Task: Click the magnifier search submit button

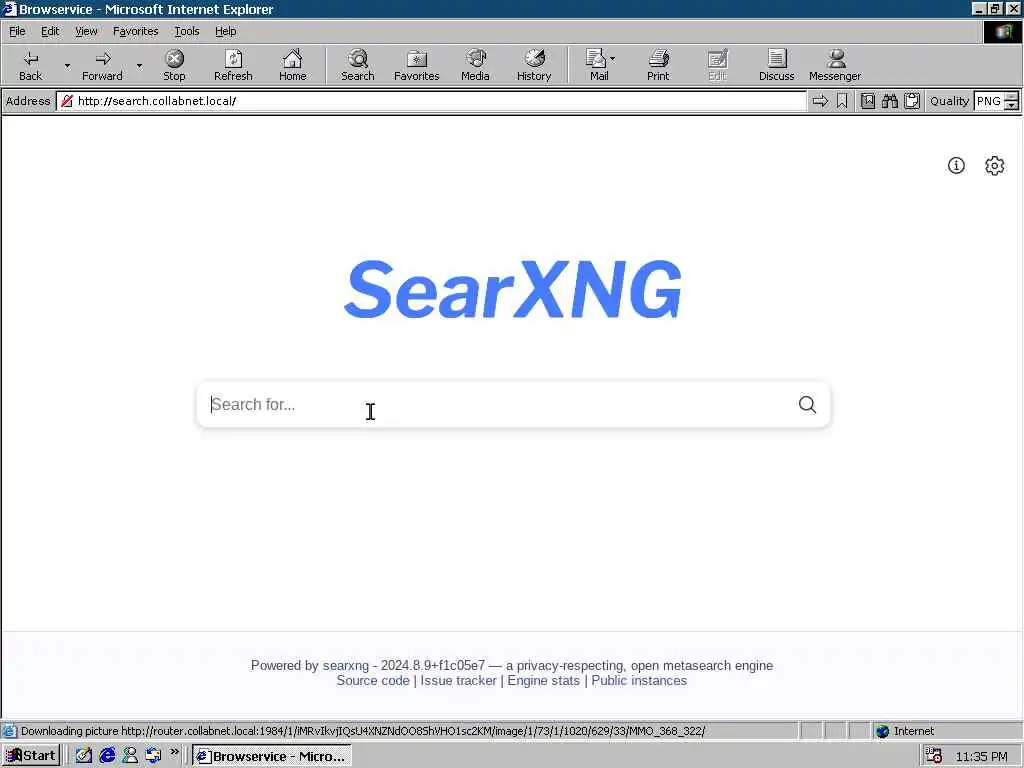Action: click(x=807, y=404)
